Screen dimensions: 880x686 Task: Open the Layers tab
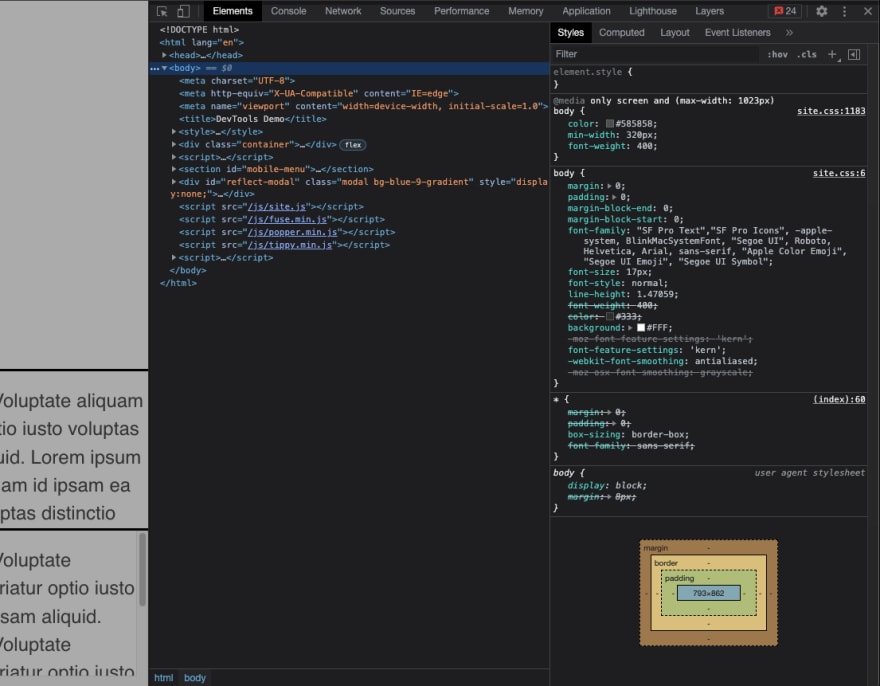tap(709, 11)
